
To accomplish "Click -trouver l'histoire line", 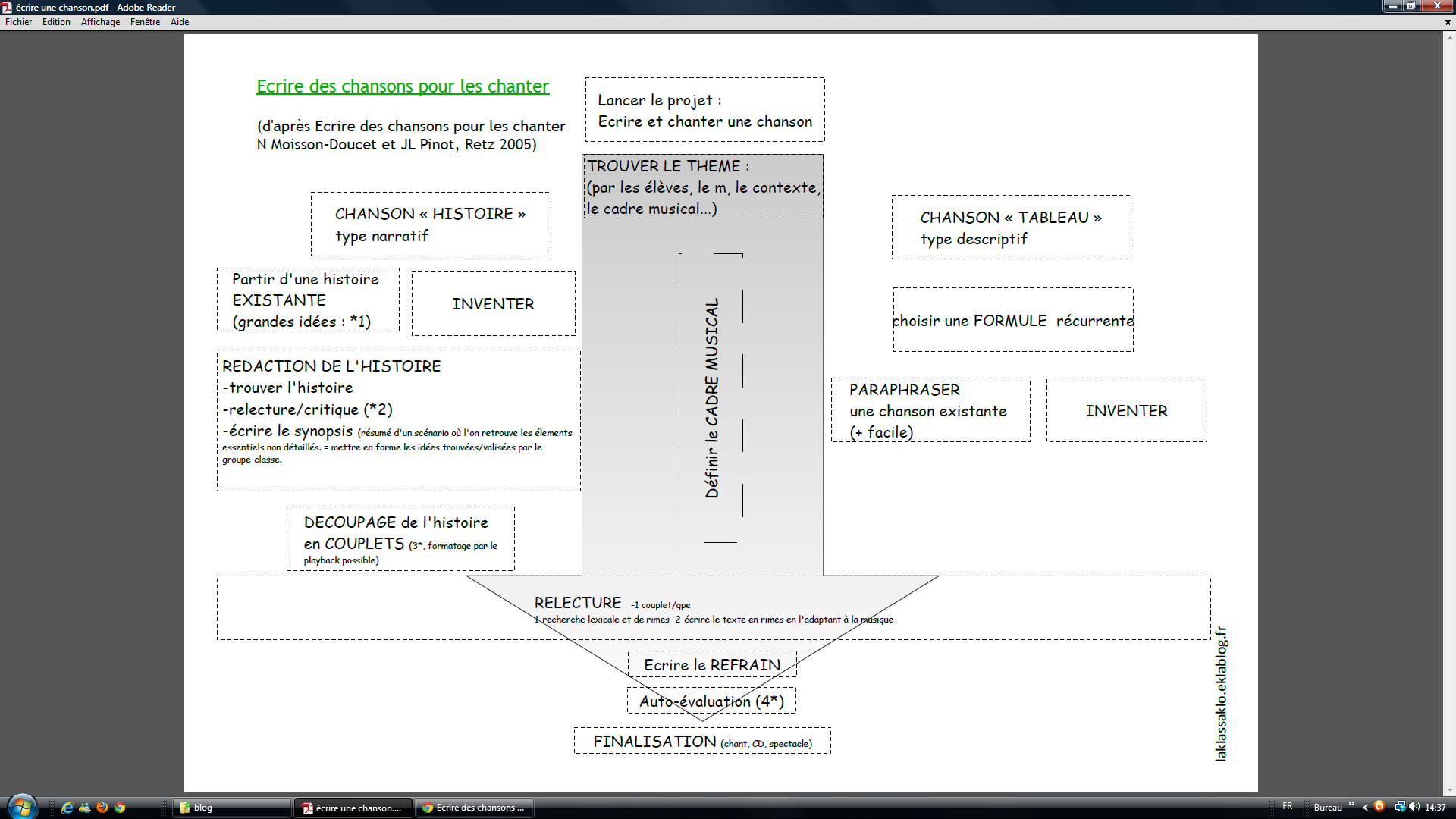I will [x=287, y=388].
